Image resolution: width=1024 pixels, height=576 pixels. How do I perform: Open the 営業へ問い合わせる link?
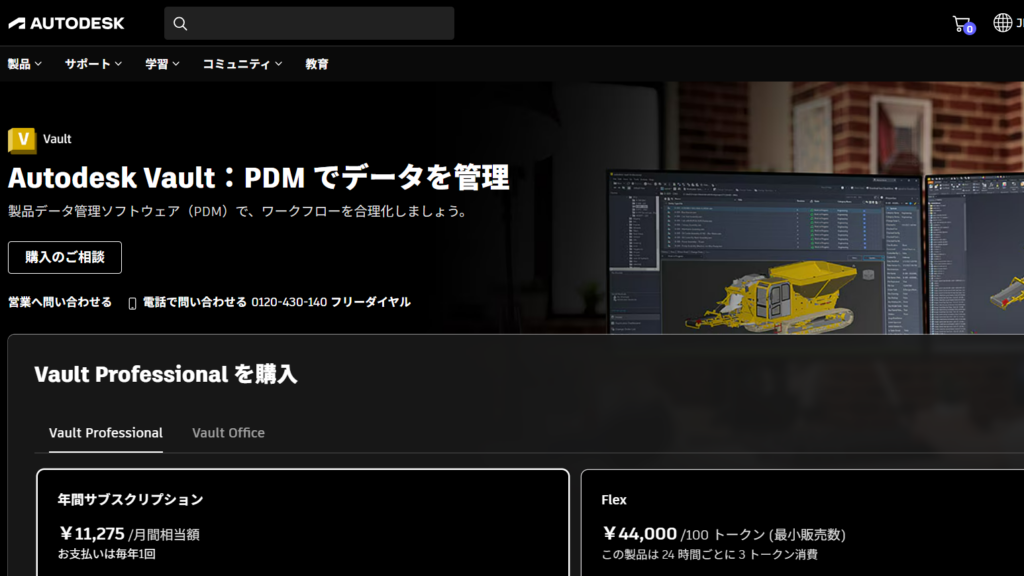(58, 301)
